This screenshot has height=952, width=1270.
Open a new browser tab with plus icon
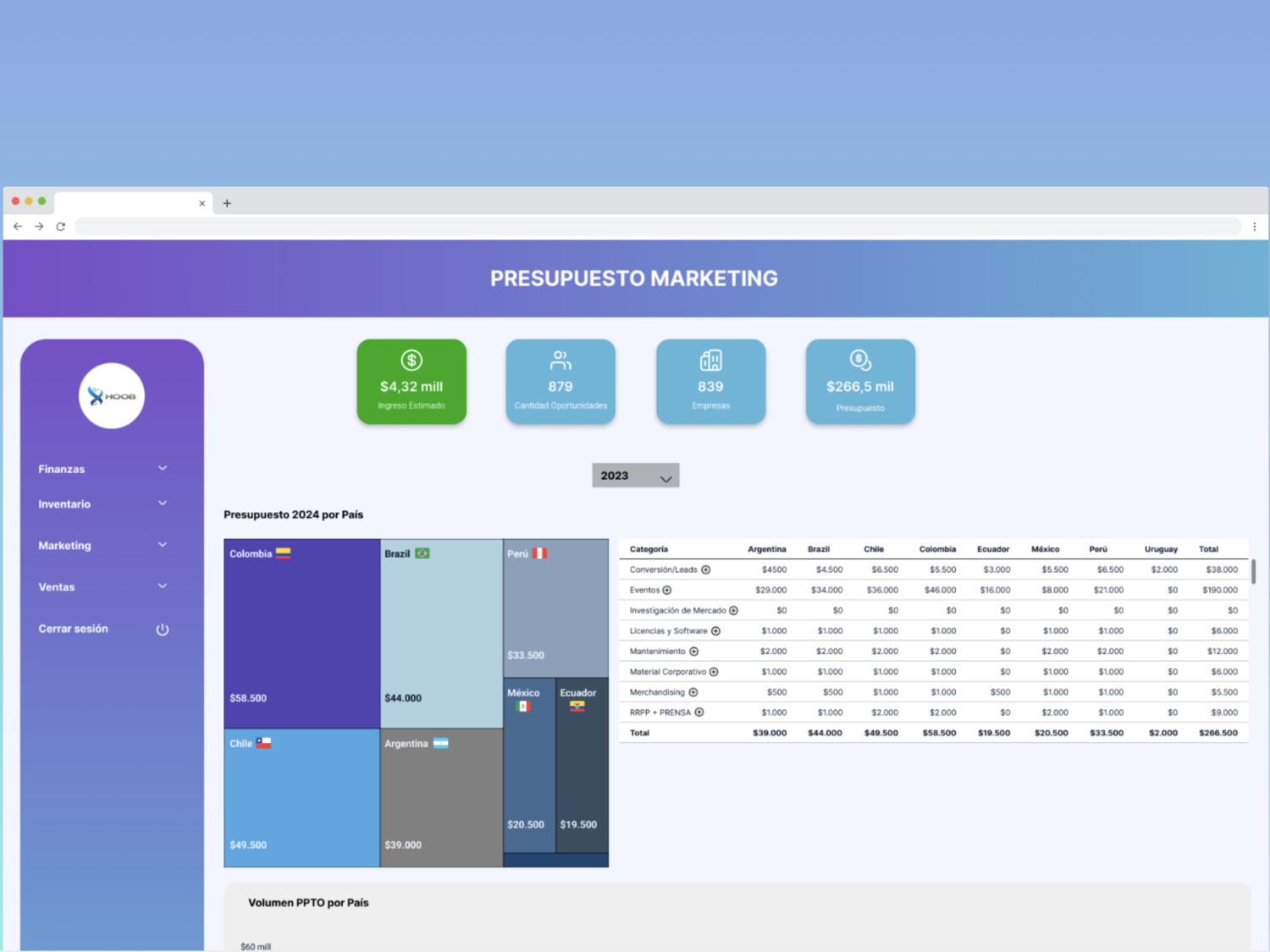227,203
